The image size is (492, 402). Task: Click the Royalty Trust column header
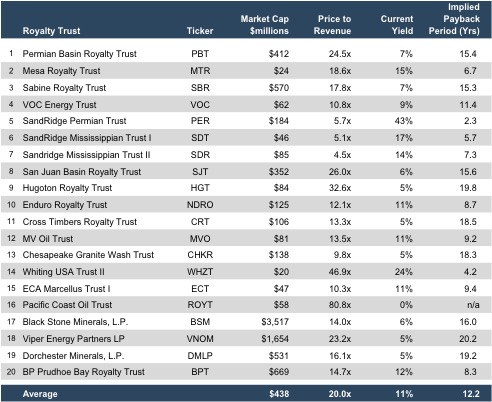[51, 31]
